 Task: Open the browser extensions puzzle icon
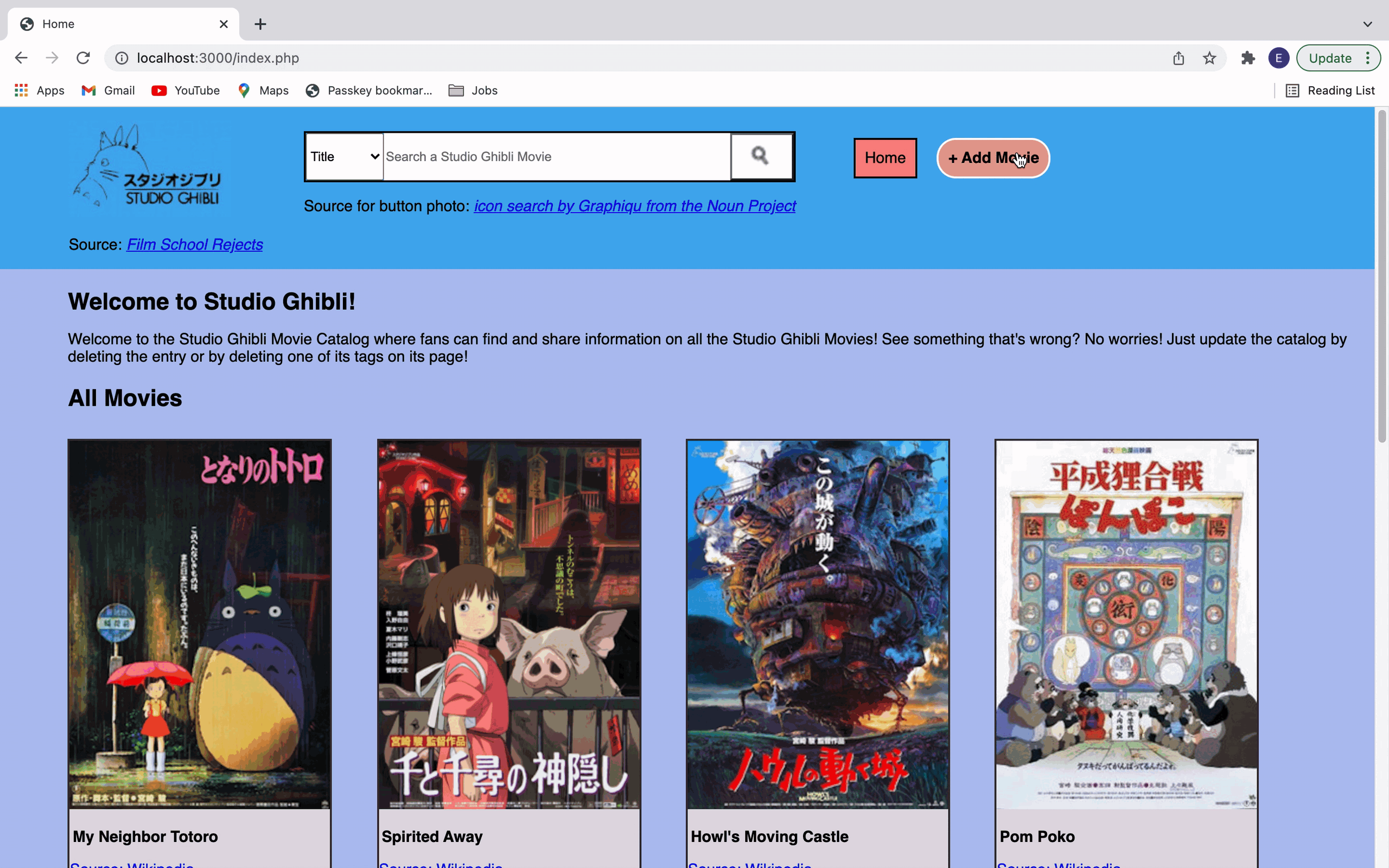click(1248, 58)
